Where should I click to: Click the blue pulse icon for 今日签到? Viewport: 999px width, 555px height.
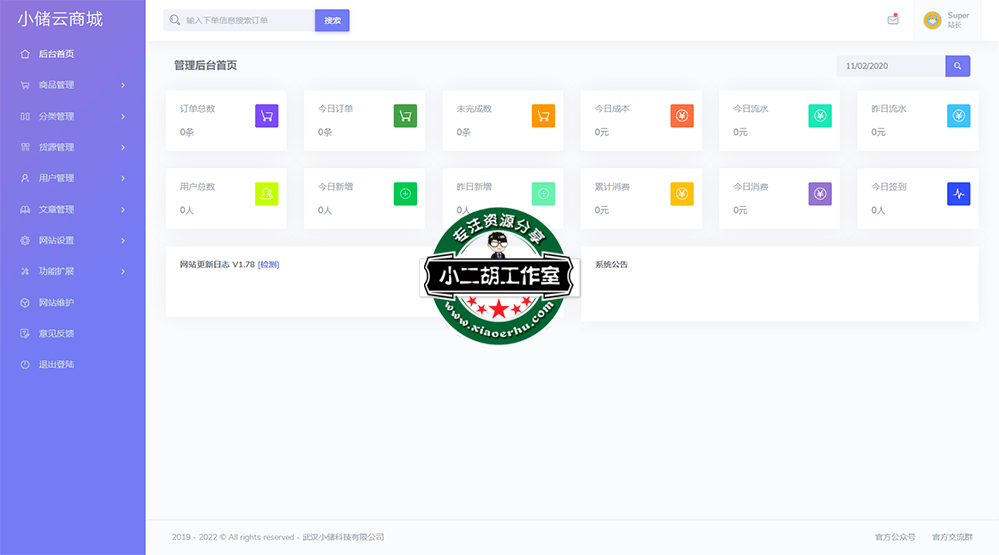coord(958,194)
